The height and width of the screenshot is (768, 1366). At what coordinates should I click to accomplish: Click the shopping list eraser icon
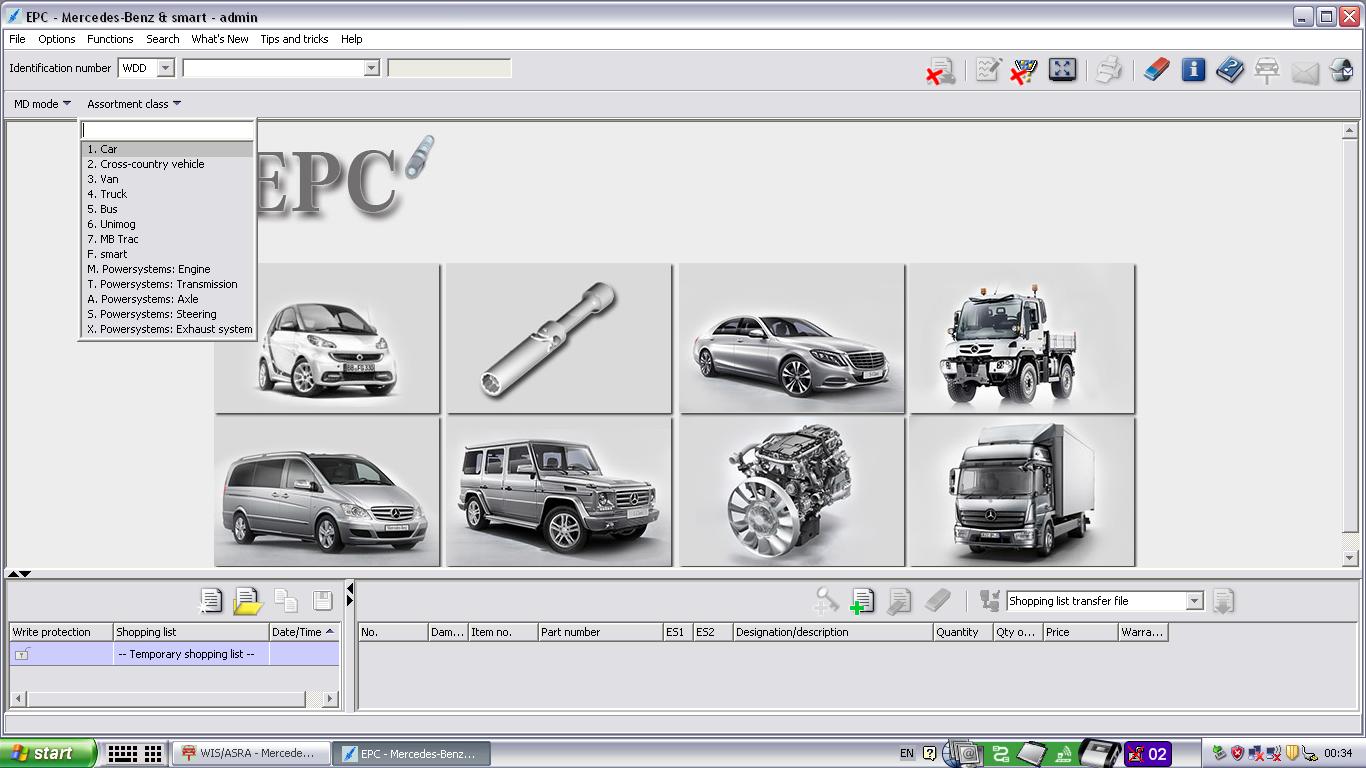point(937,600)
